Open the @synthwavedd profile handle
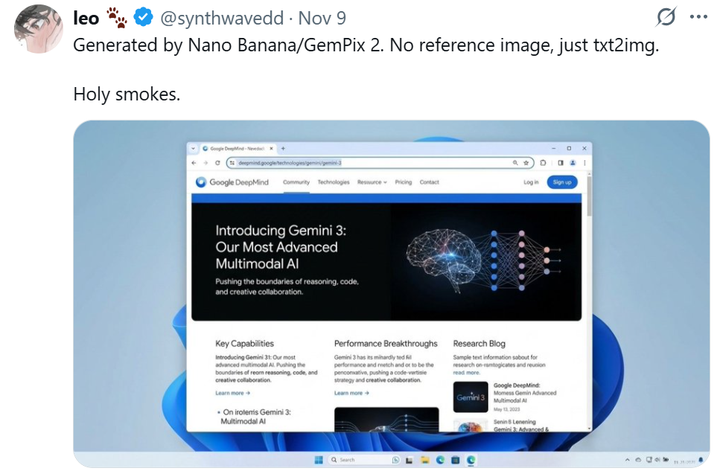This screenshot has width=720, height=471. [x=222, y=18]
